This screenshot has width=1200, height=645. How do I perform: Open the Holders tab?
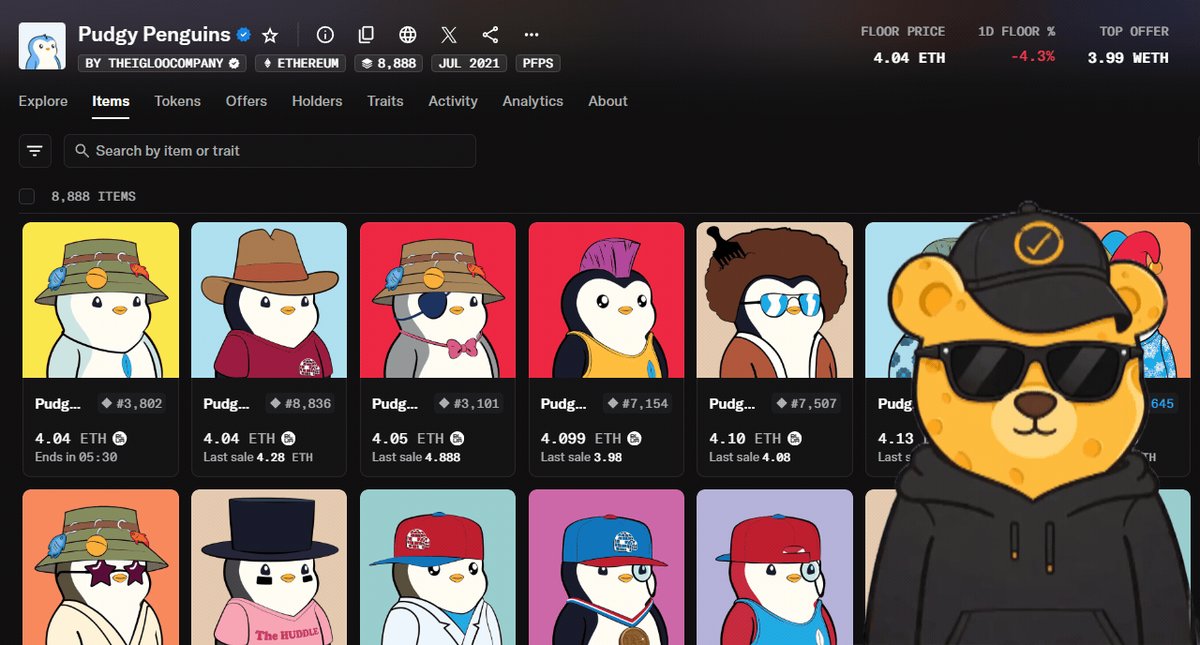[317, 101]
